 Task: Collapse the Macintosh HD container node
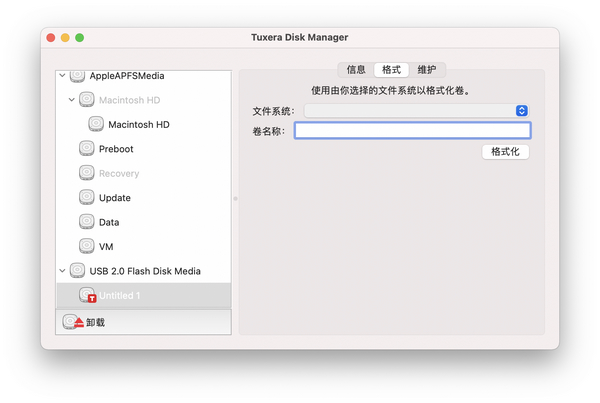(72, 100)
